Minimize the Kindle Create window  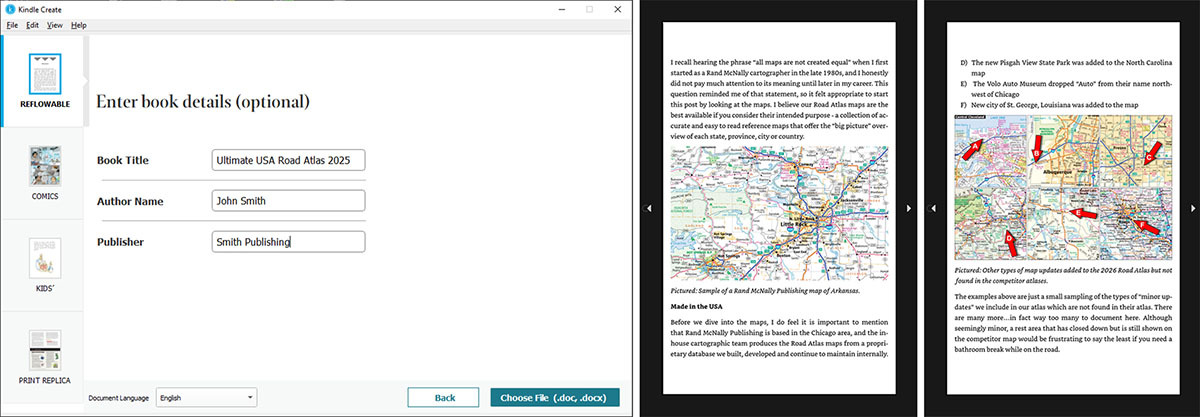point(560,9)
